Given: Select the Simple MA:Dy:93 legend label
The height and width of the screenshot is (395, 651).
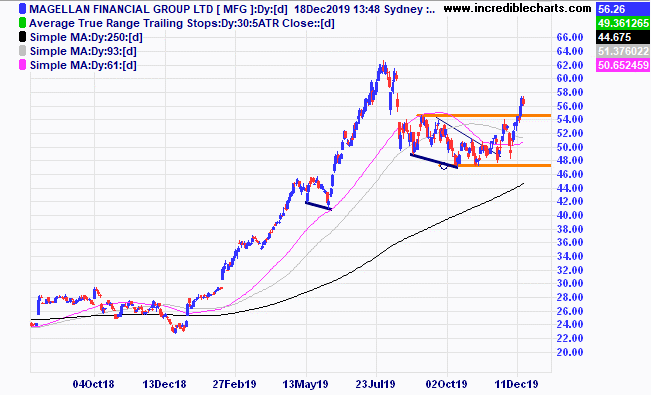Looking at the screenshot, I should [83, 52].
